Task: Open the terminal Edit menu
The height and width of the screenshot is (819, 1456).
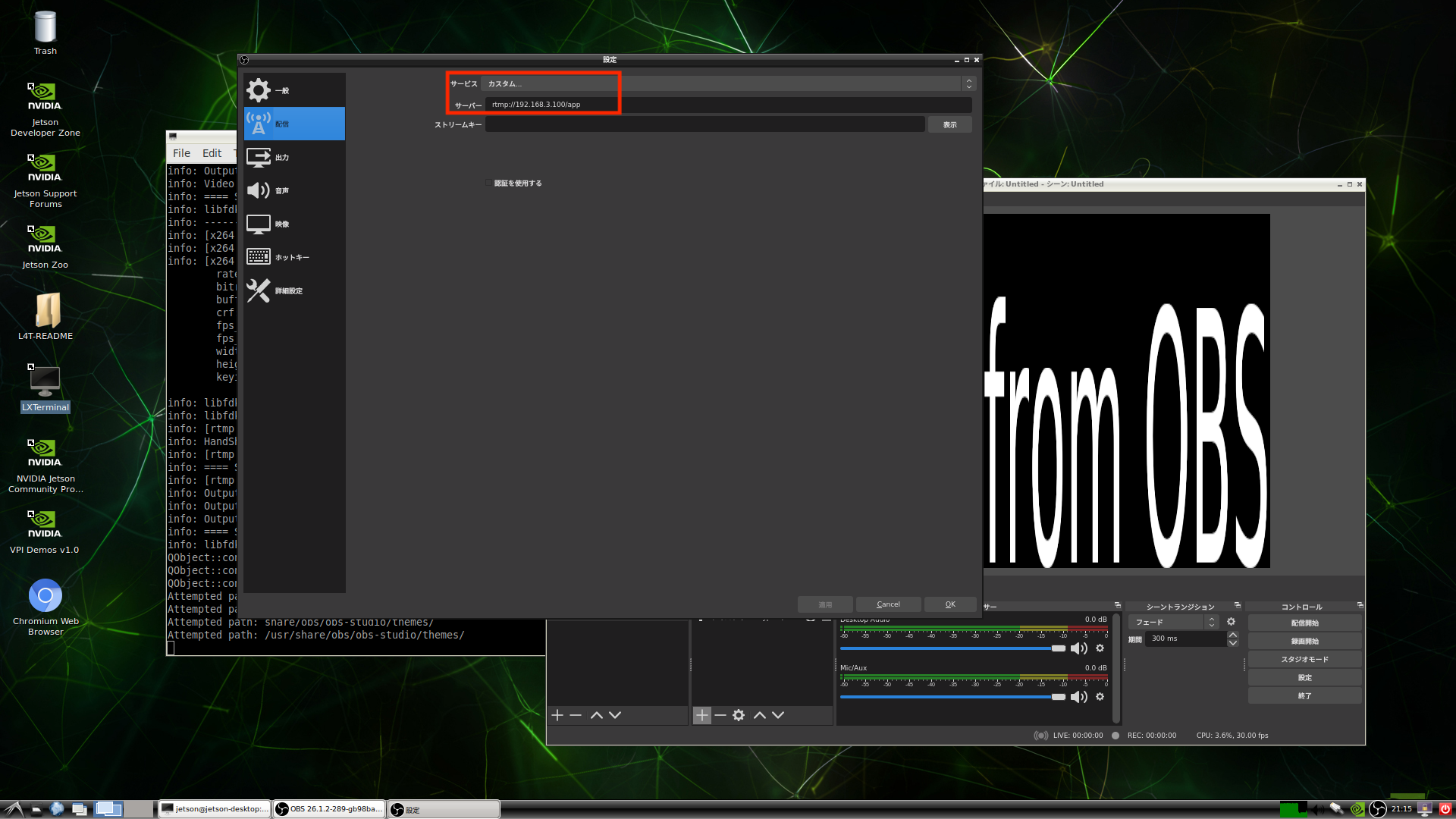Action: pyautogui.click(x=212, y=153)
